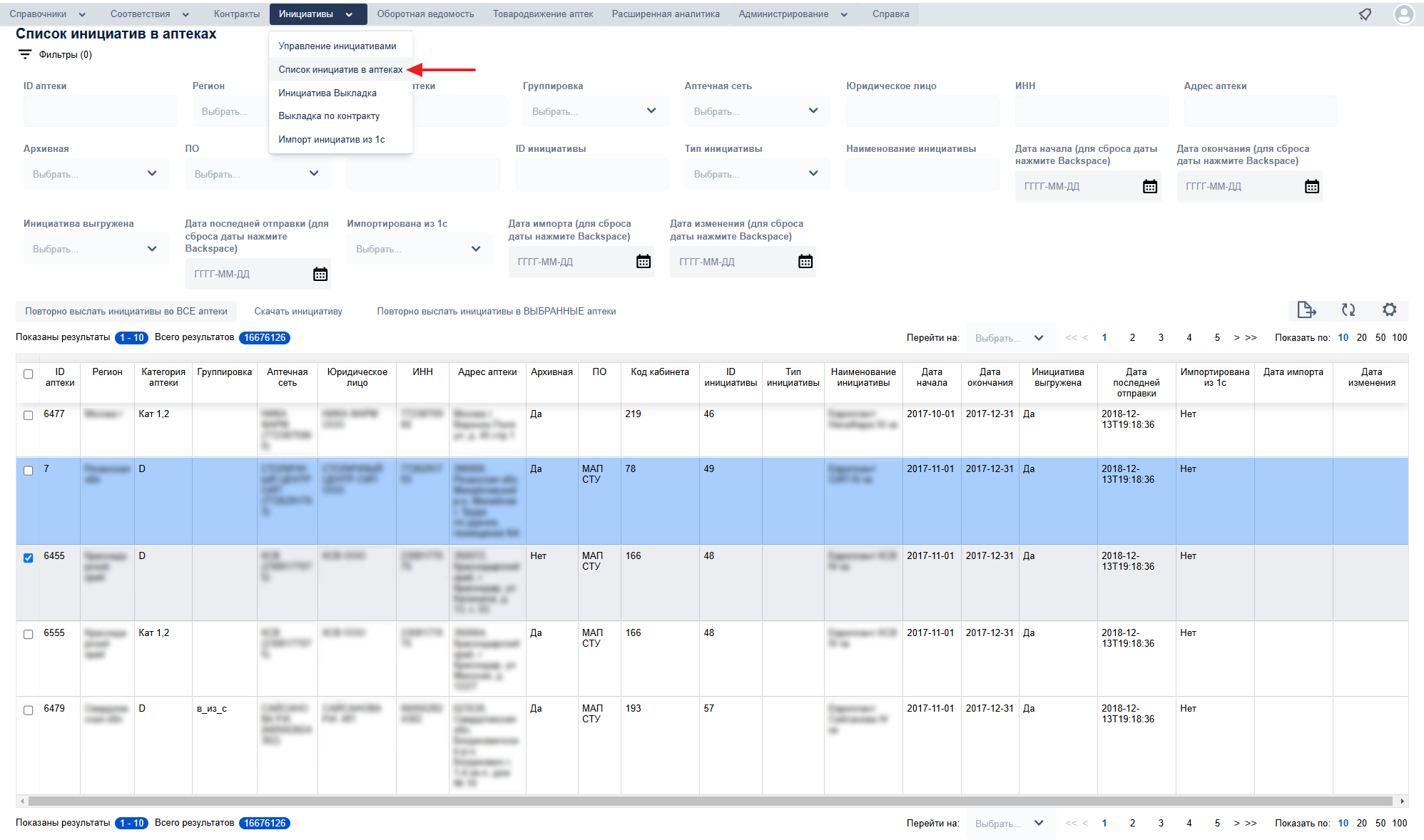Viewport: 1424px width, 840px height.
Task: Go to page 5 in bottom pagination
Action: coord(1217,823)
